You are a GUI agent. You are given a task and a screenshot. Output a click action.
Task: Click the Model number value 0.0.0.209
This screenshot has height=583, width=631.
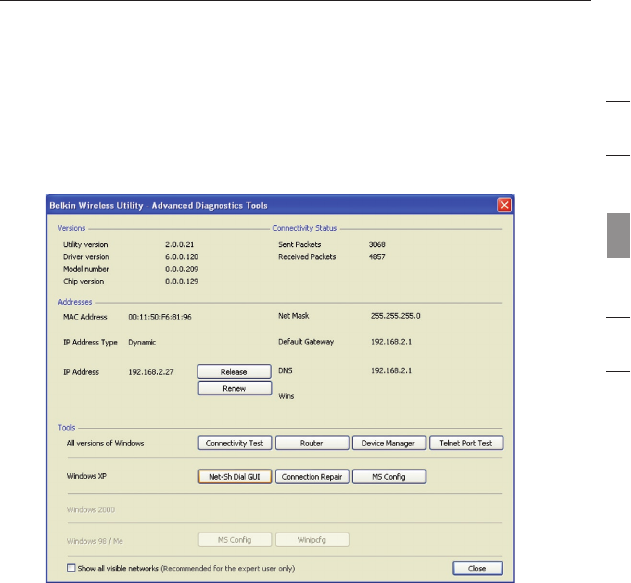pos(181,269)
